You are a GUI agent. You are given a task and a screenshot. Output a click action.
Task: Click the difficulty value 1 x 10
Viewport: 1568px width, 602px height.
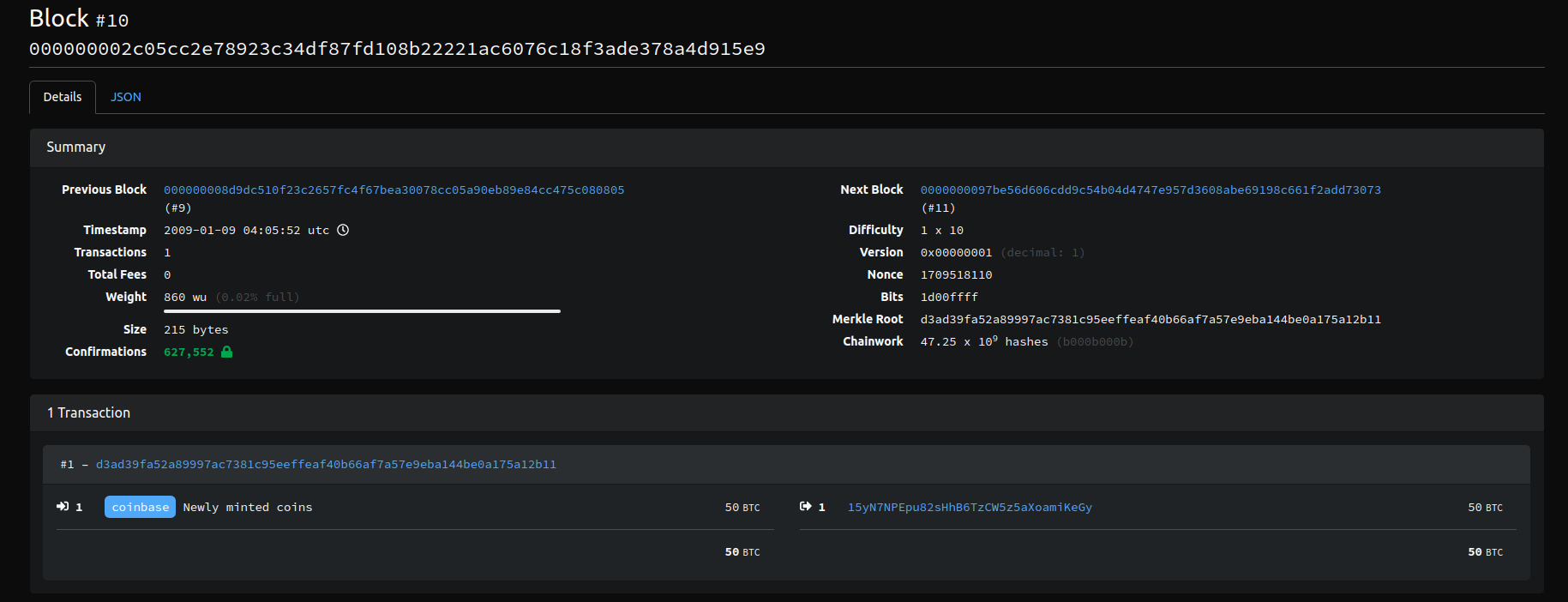click(x=942, y=231)
